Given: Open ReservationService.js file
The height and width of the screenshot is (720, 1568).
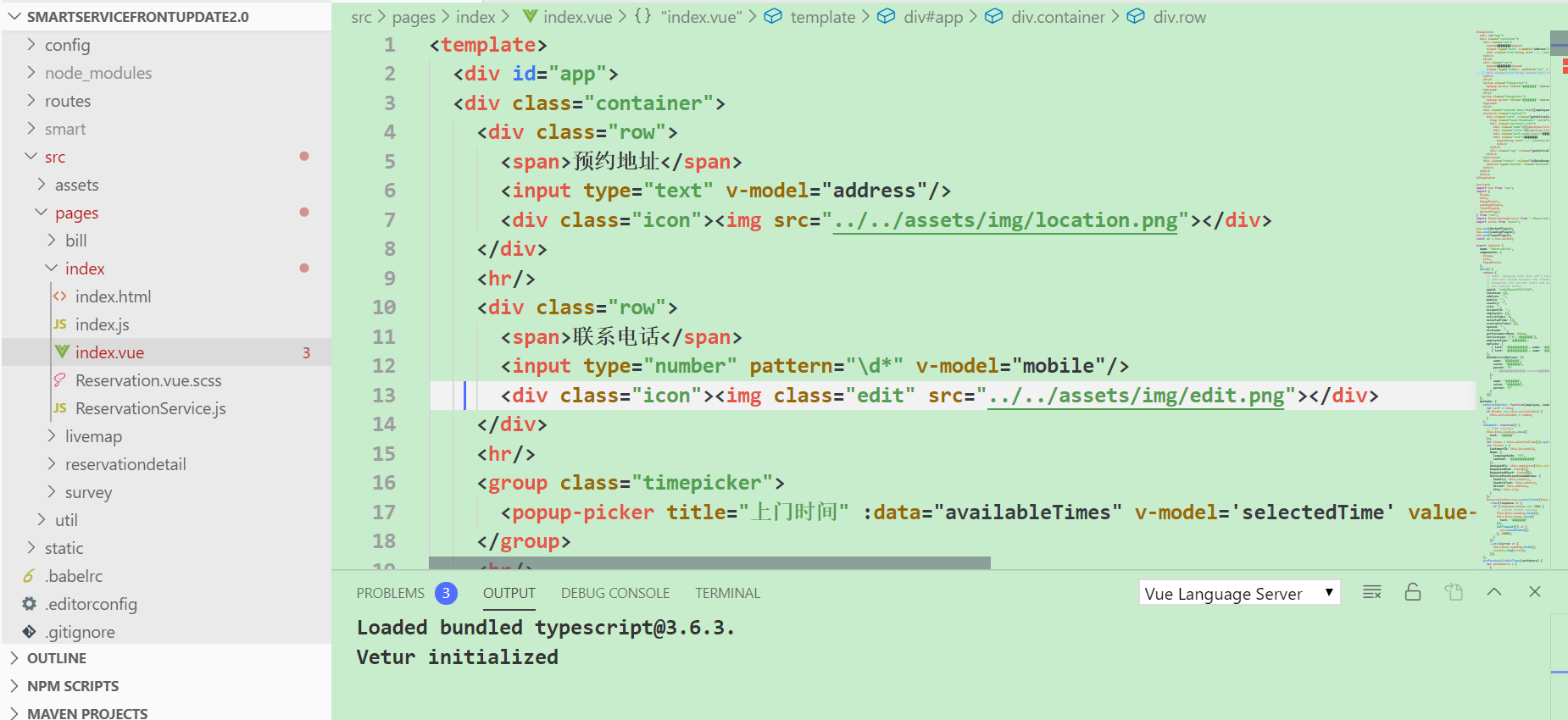Looking at the screenshot, I should 166,408.
